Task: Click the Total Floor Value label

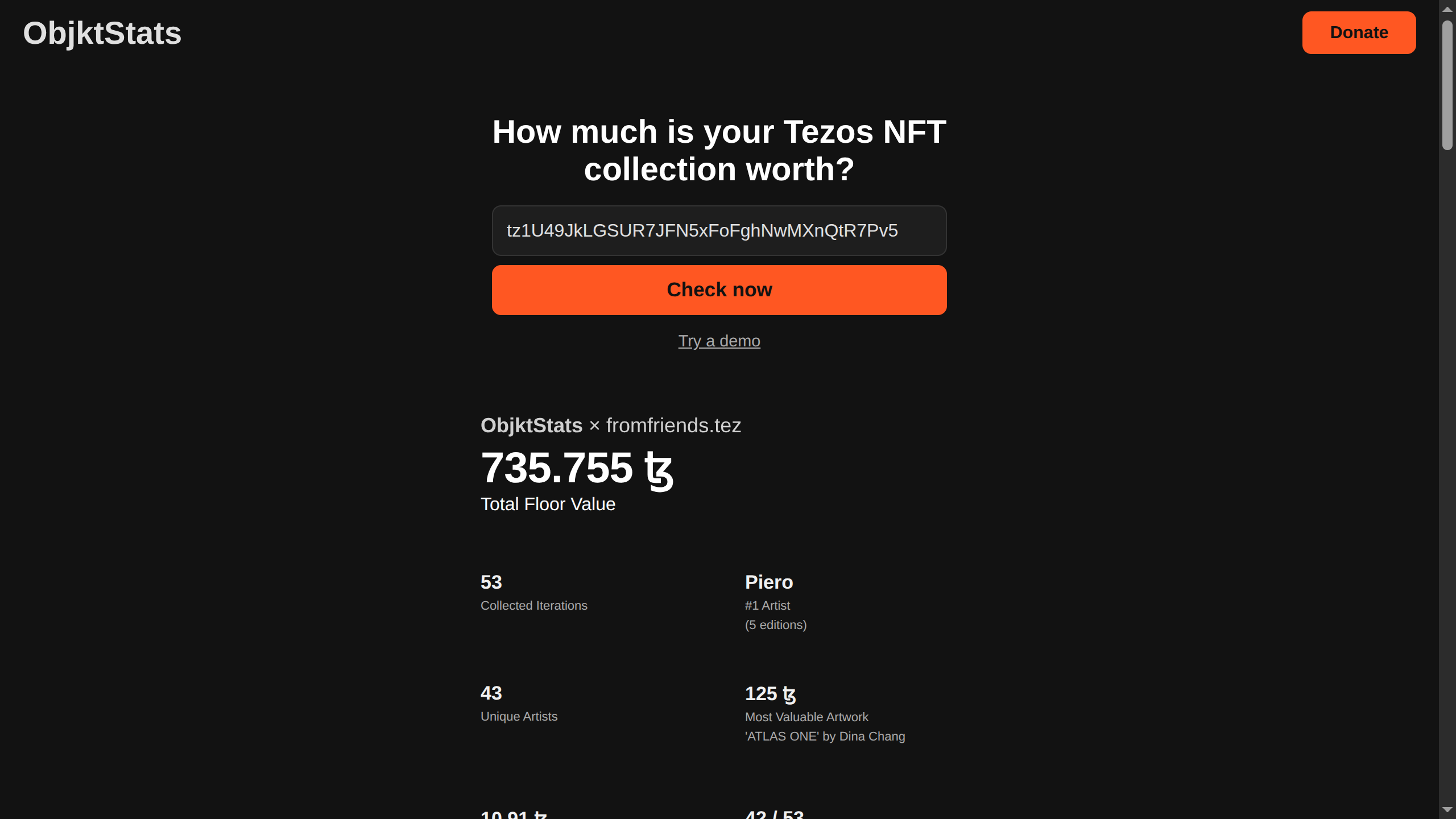Action: tap(548, 504)
